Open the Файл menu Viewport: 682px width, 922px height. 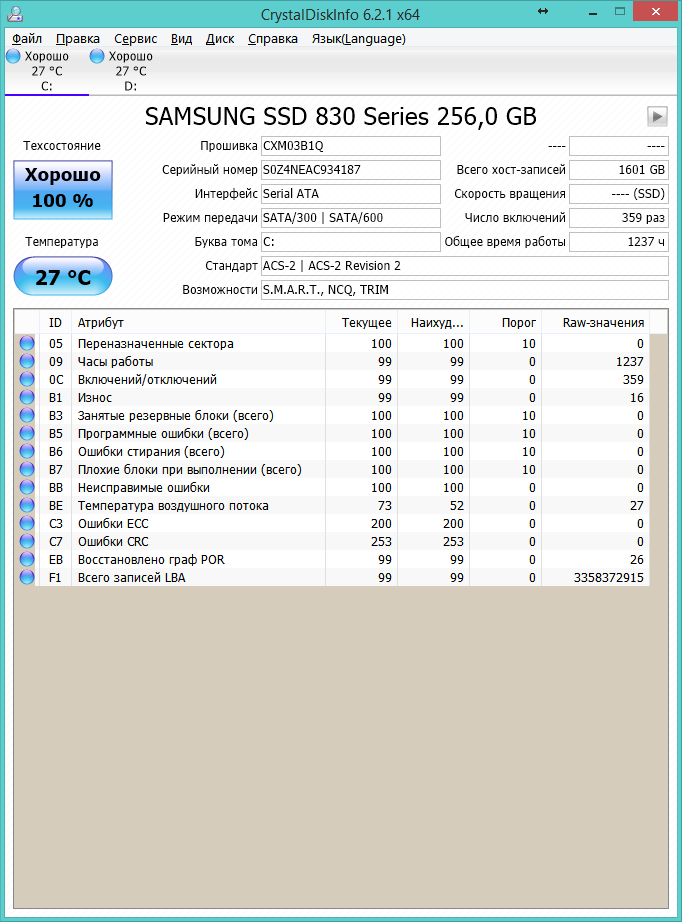(x=27, y=39)
